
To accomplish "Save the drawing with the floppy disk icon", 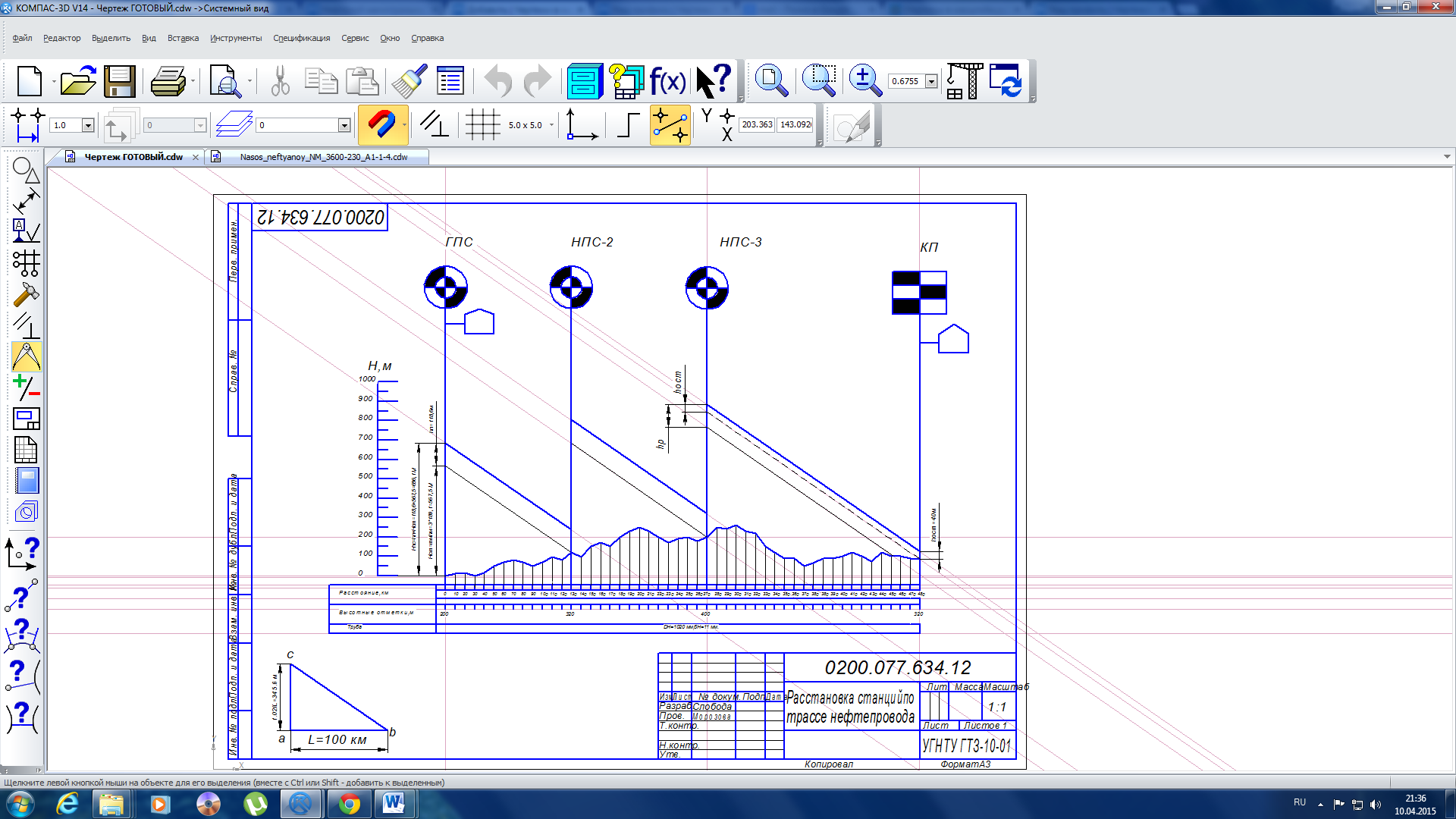I will point(120,81).
